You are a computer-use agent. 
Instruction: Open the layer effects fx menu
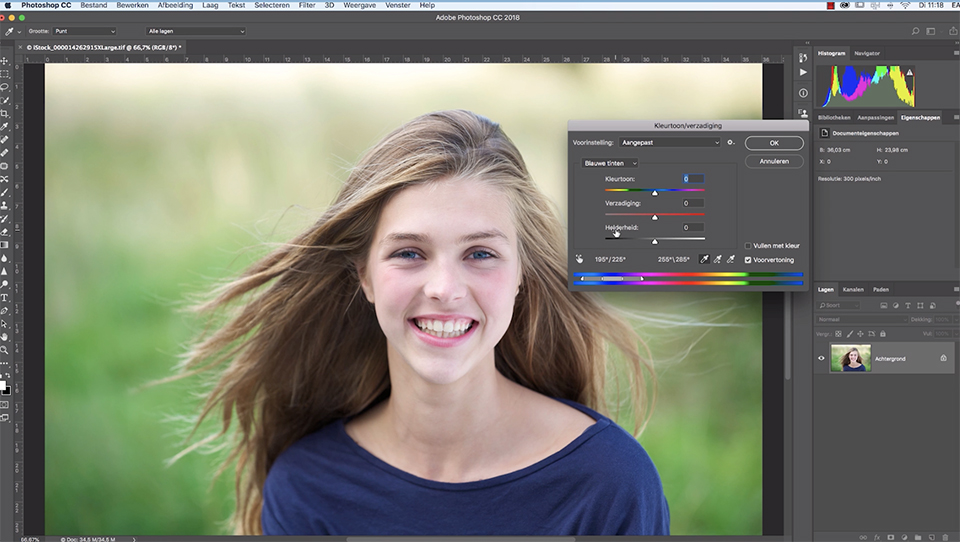pyautogui.click(x=877, y=537)
